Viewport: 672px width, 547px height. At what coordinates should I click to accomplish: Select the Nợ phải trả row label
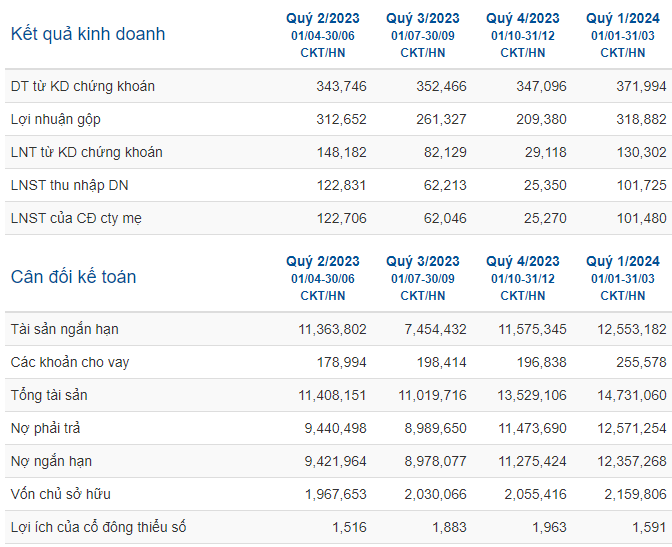tap(45, 428)
